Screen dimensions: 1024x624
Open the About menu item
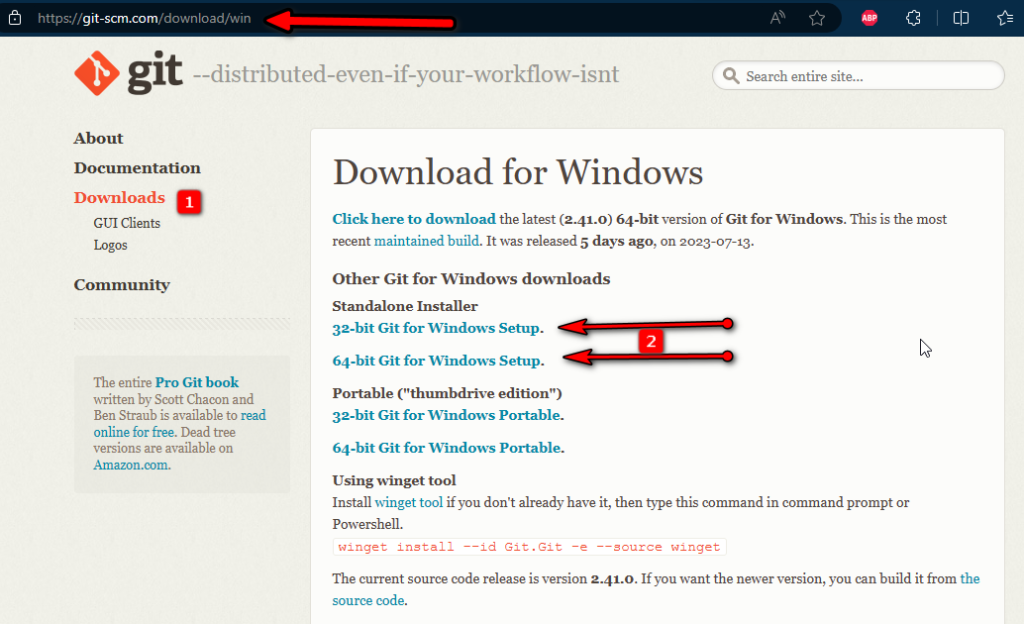[98, 138]
